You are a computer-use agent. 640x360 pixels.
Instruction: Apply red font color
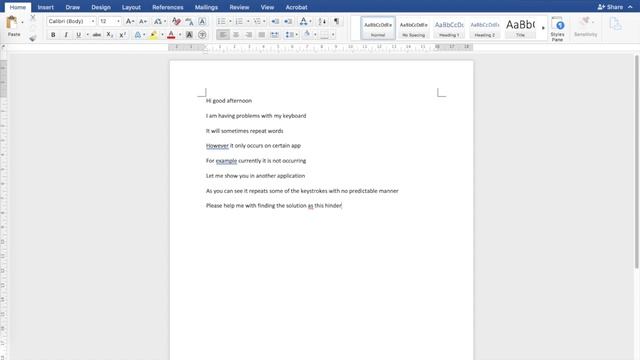pos(171,35)
